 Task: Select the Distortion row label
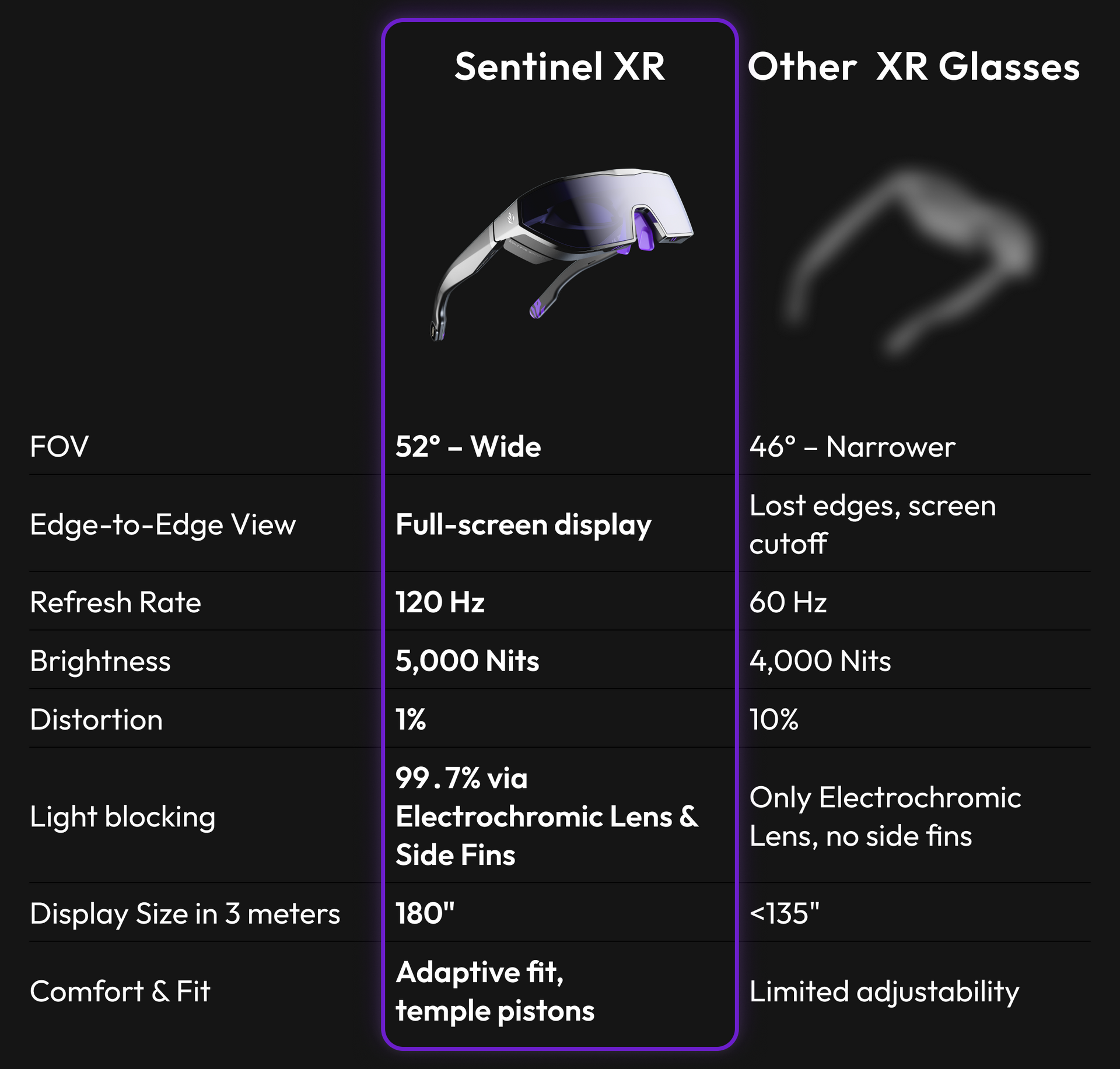(x=96, y=719)
